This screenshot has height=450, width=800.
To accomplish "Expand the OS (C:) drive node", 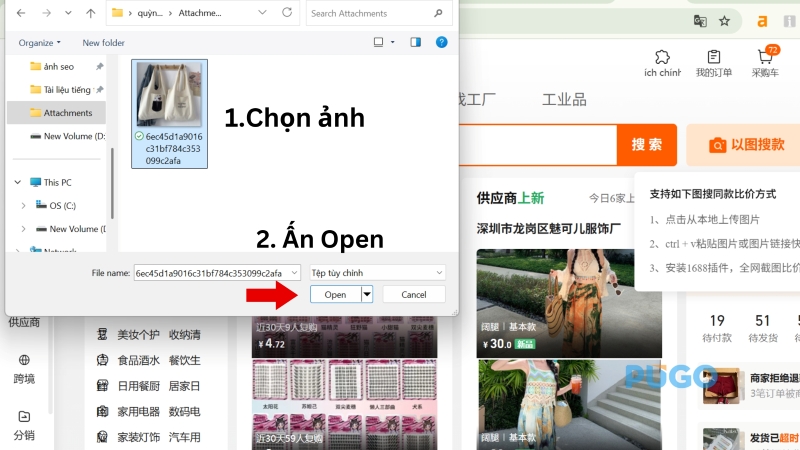I will (23, 206).
